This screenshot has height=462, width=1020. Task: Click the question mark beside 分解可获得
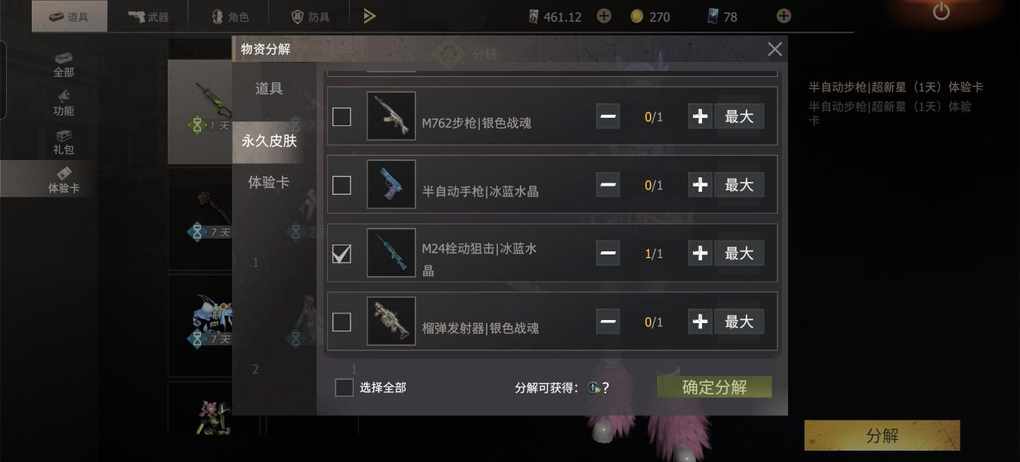pyautogui.click(x=605, y=388)
